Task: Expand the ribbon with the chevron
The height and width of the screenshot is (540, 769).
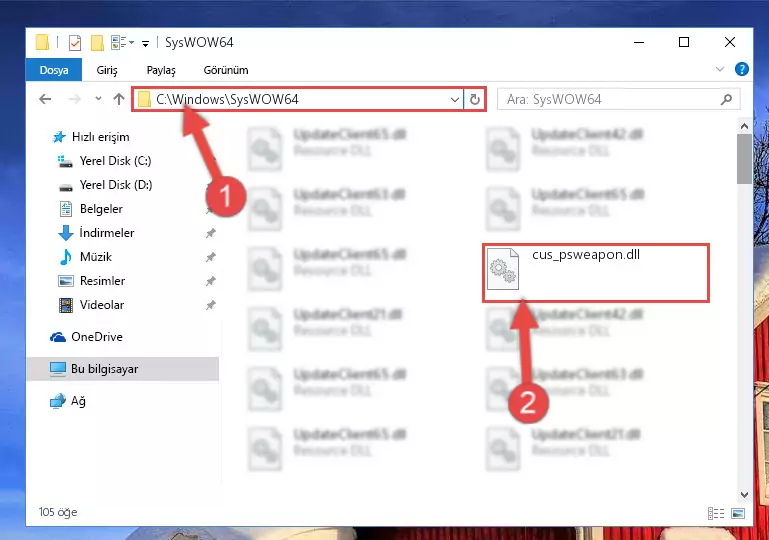Action: (719, 69)
